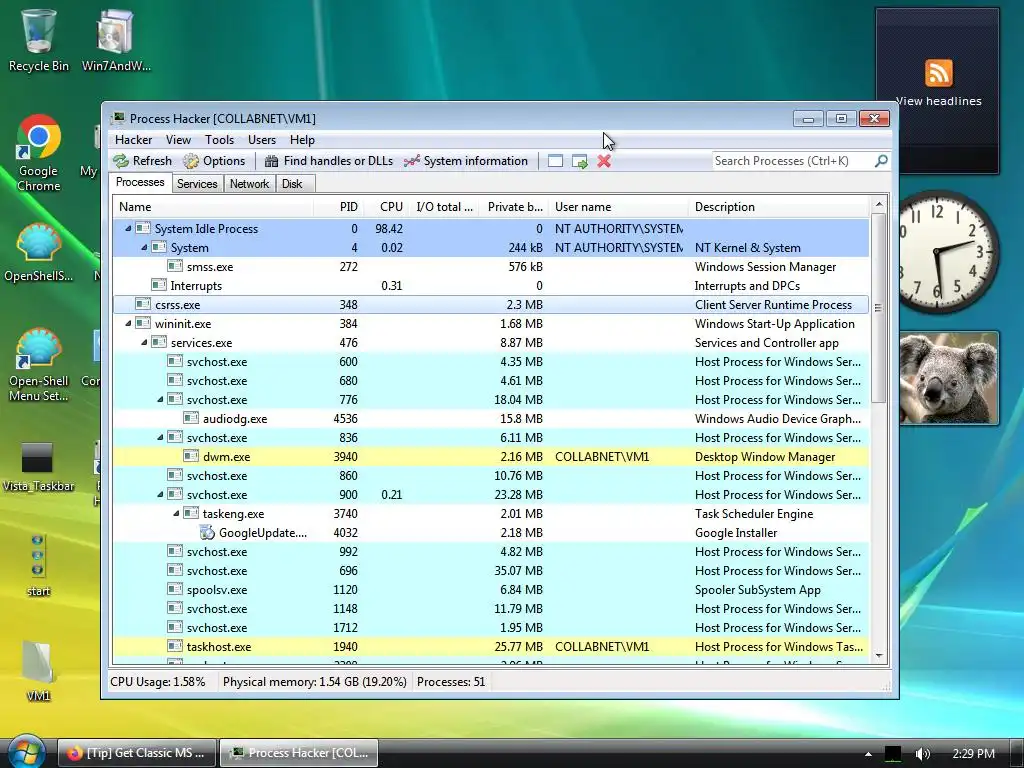The image size is (1024, 768).
Task: Switch to the Firefox taskbar button
Action: [135, 753]
